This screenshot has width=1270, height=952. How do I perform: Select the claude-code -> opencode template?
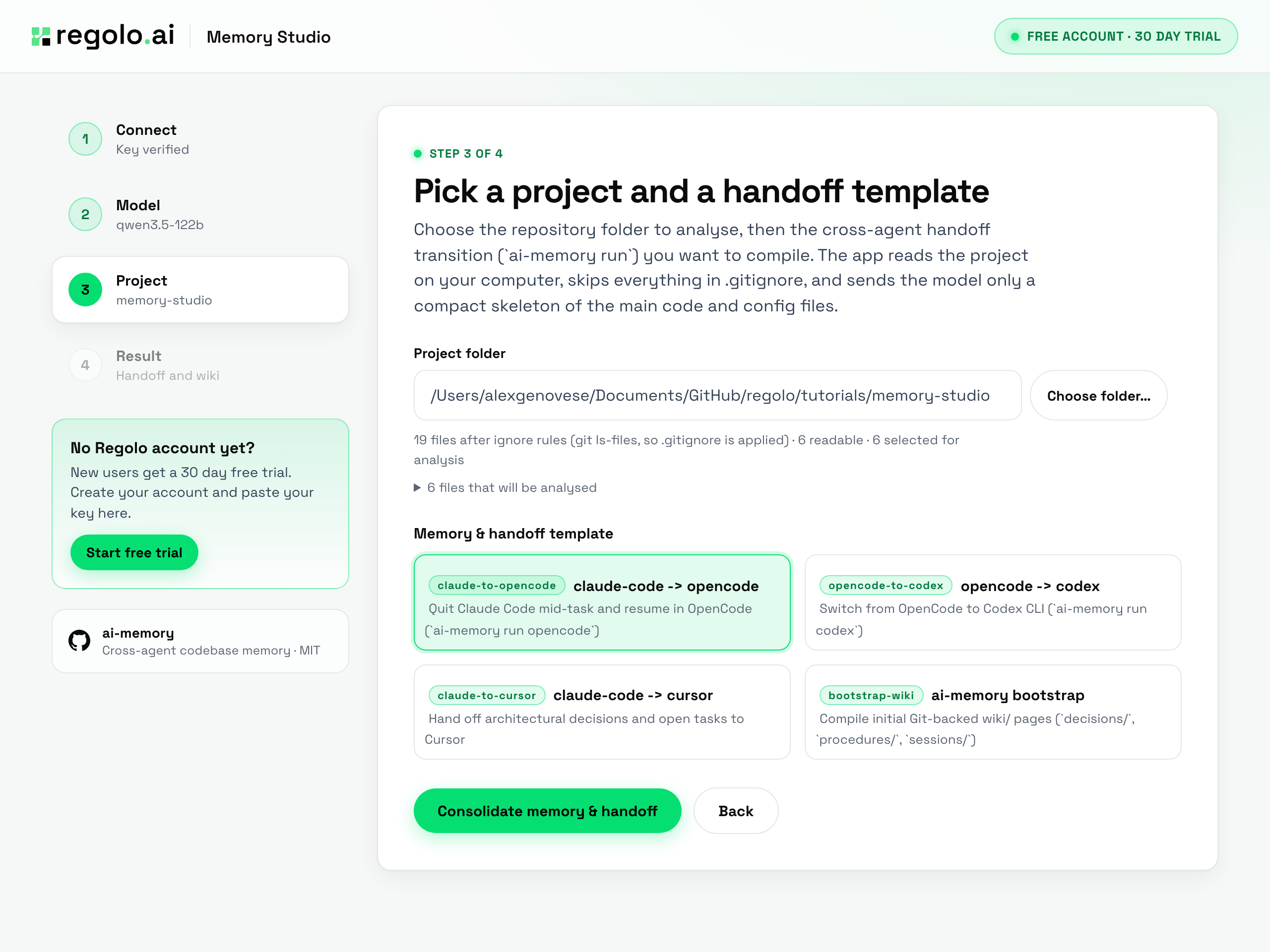(602, 602)
